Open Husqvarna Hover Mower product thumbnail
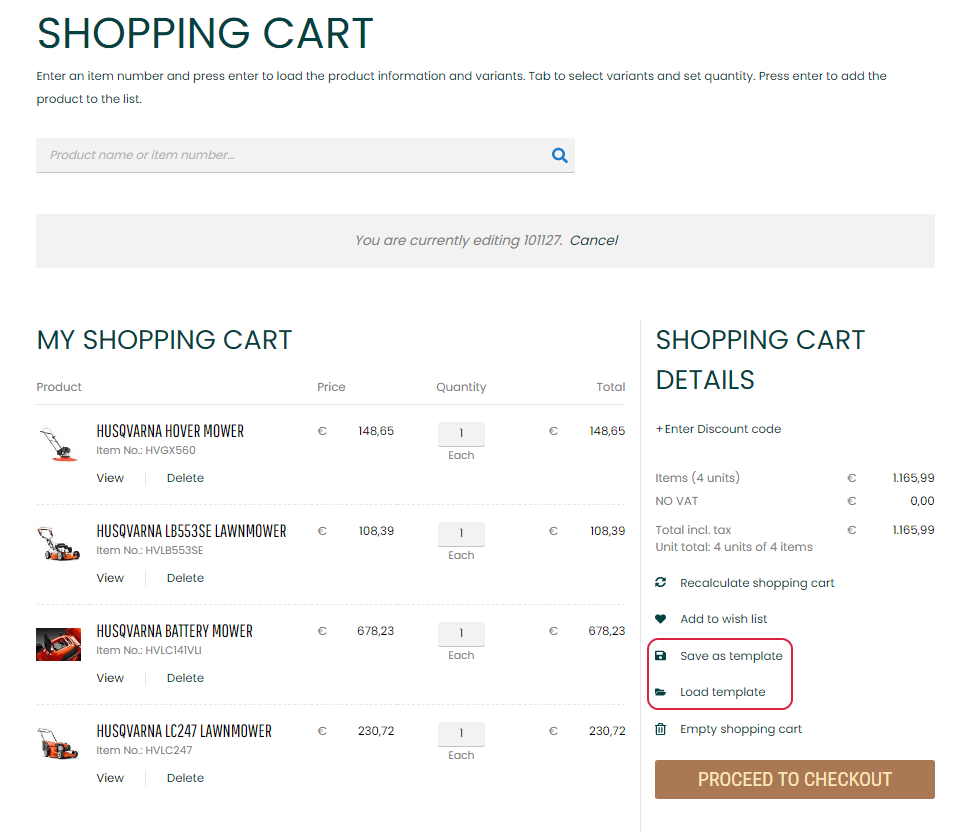970x831 pixels. (x=58, y=444)
